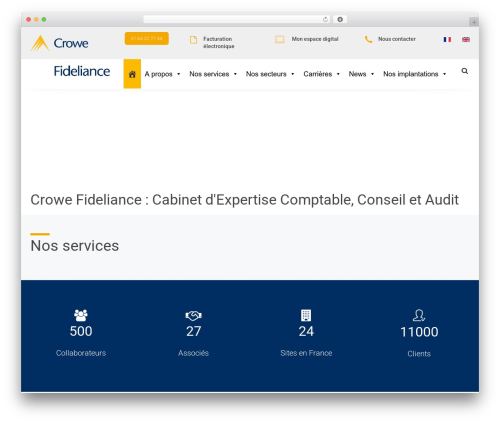Click the 500 collaborators figure
Viewport: 500px width, 423px height.
pyautogui.click(x=81, y=331)
